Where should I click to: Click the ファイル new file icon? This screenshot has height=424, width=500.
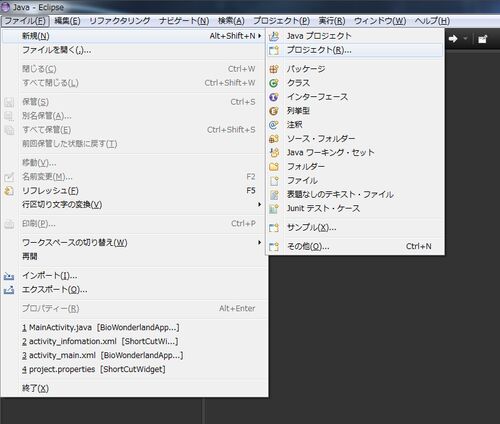[274, 181]
